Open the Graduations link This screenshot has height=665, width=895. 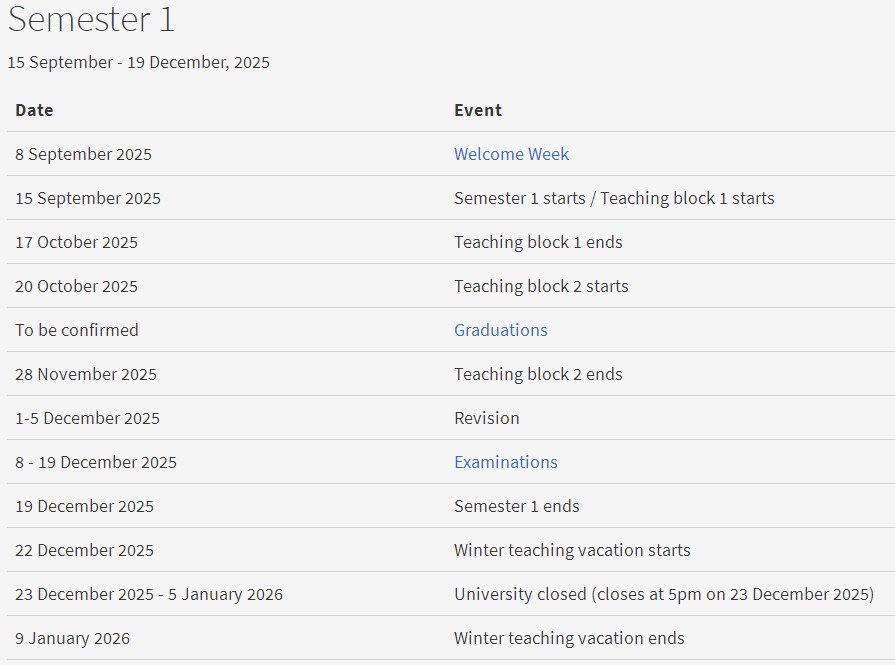click(x=501, y=330)
